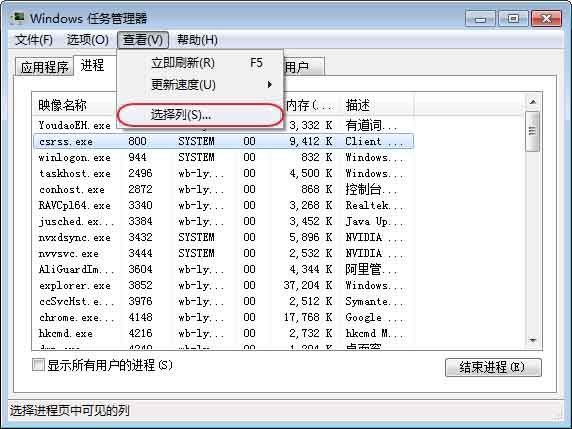
Task: Click PID value 944
Action: click(137, 157)
